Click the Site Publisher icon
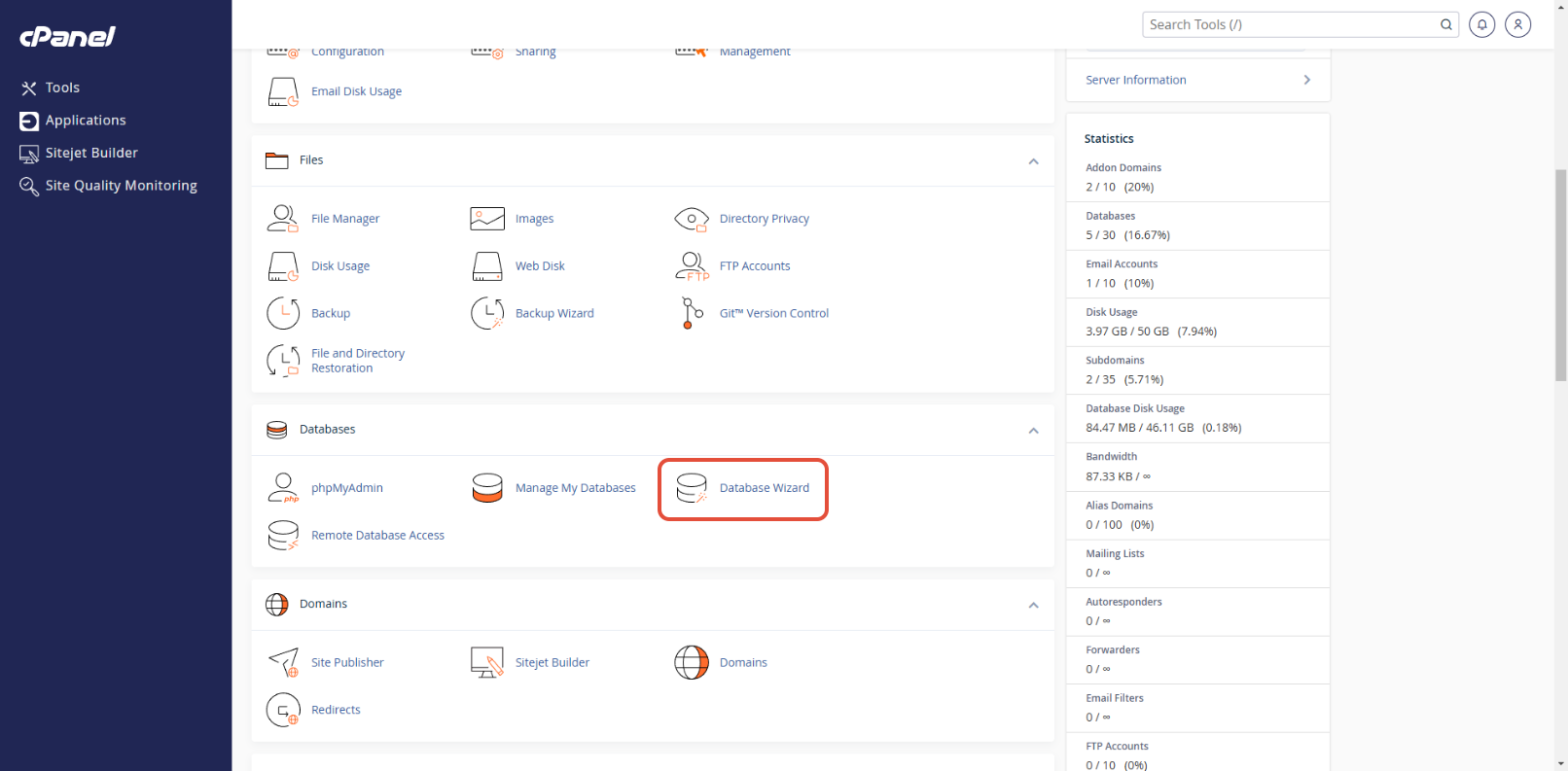1568x771 pixels. [x=283, y=662]
